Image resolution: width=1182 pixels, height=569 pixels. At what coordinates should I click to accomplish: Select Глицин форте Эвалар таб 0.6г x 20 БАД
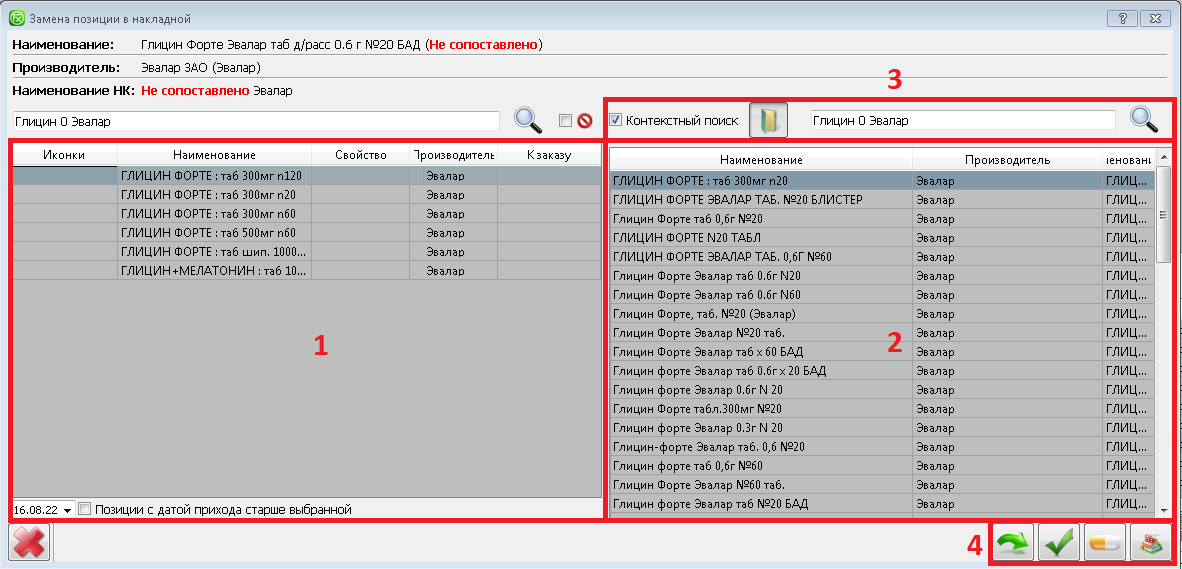pos(882,370)
